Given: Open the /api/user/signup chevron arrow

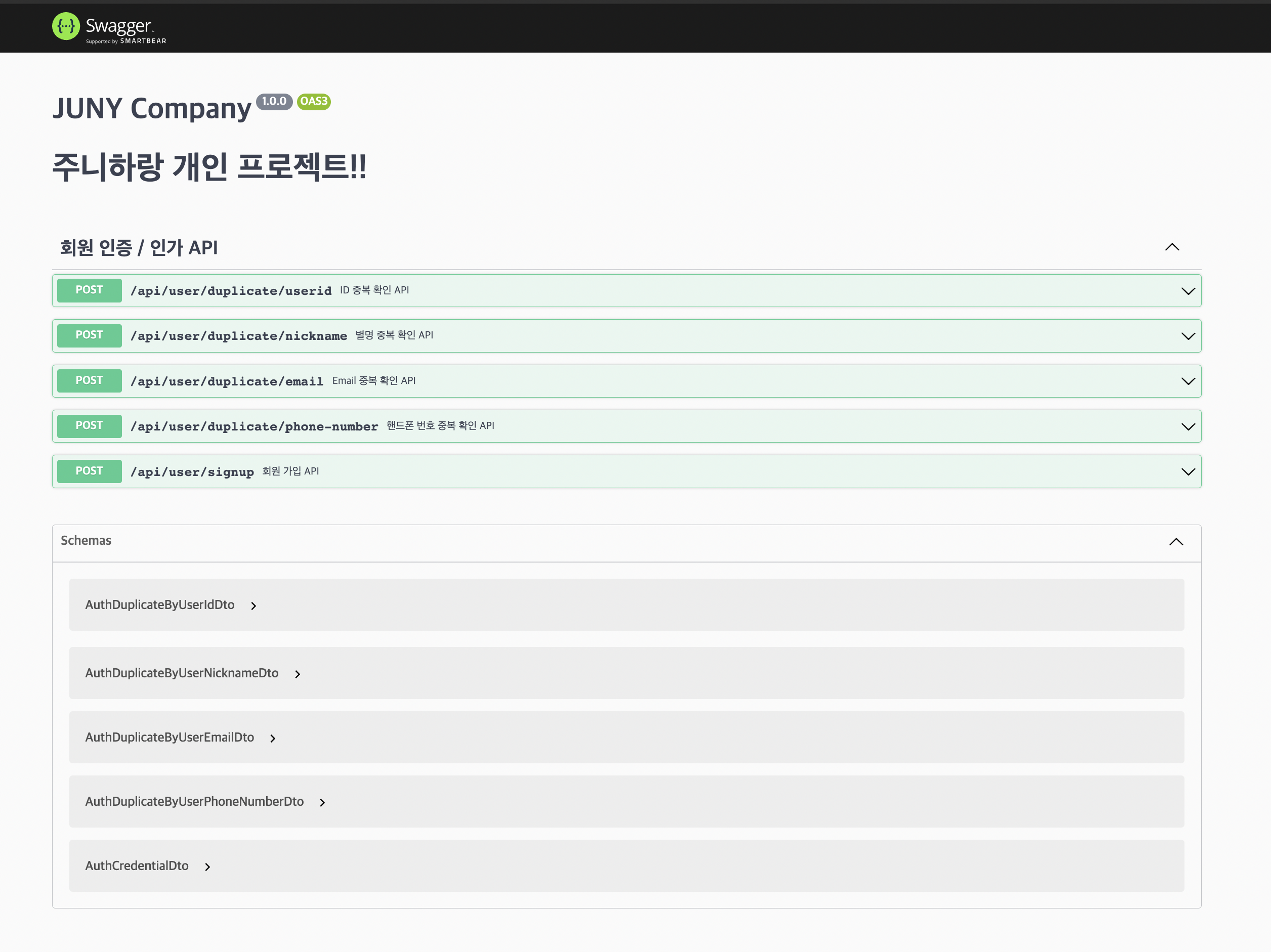Looking at the screenshot, I should coord(1188,471).
